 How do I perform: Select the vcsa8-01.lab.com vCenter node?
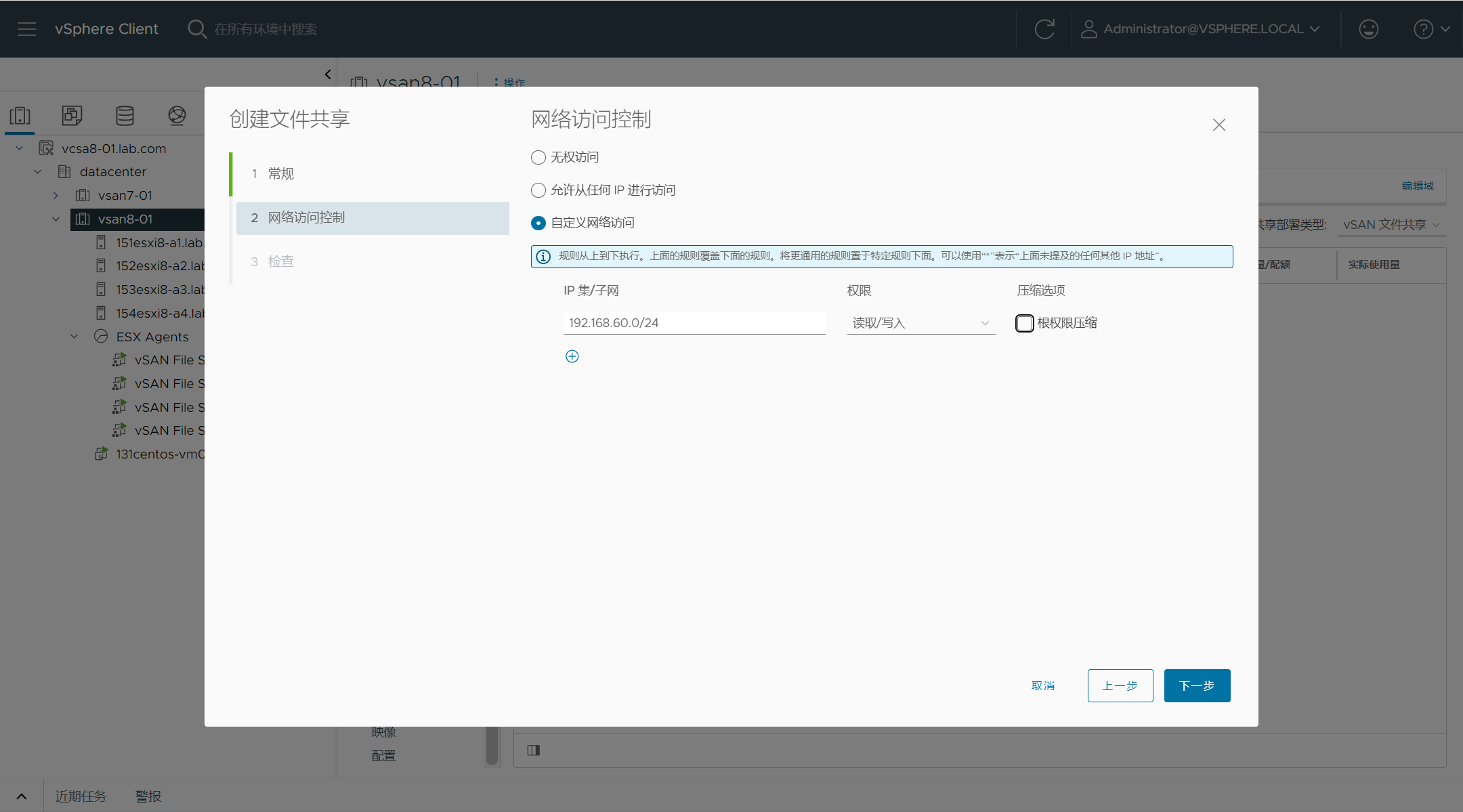point(114,148)
